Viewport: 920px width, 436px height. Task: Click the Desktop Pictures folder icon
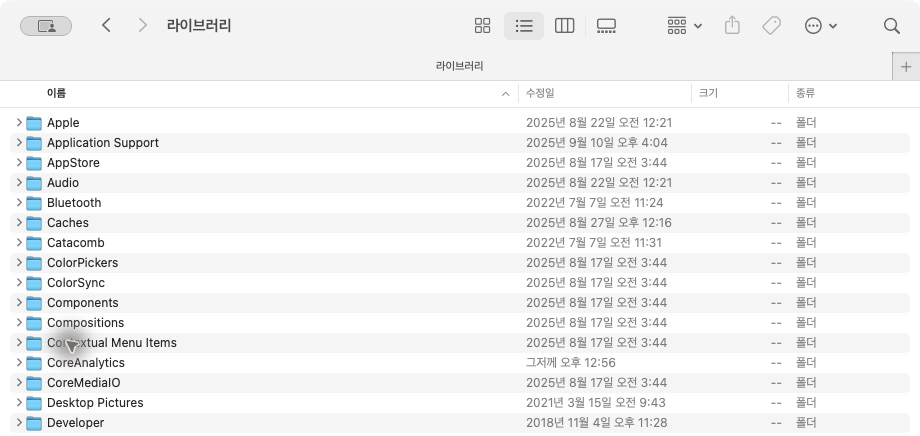tap(34, 403)
